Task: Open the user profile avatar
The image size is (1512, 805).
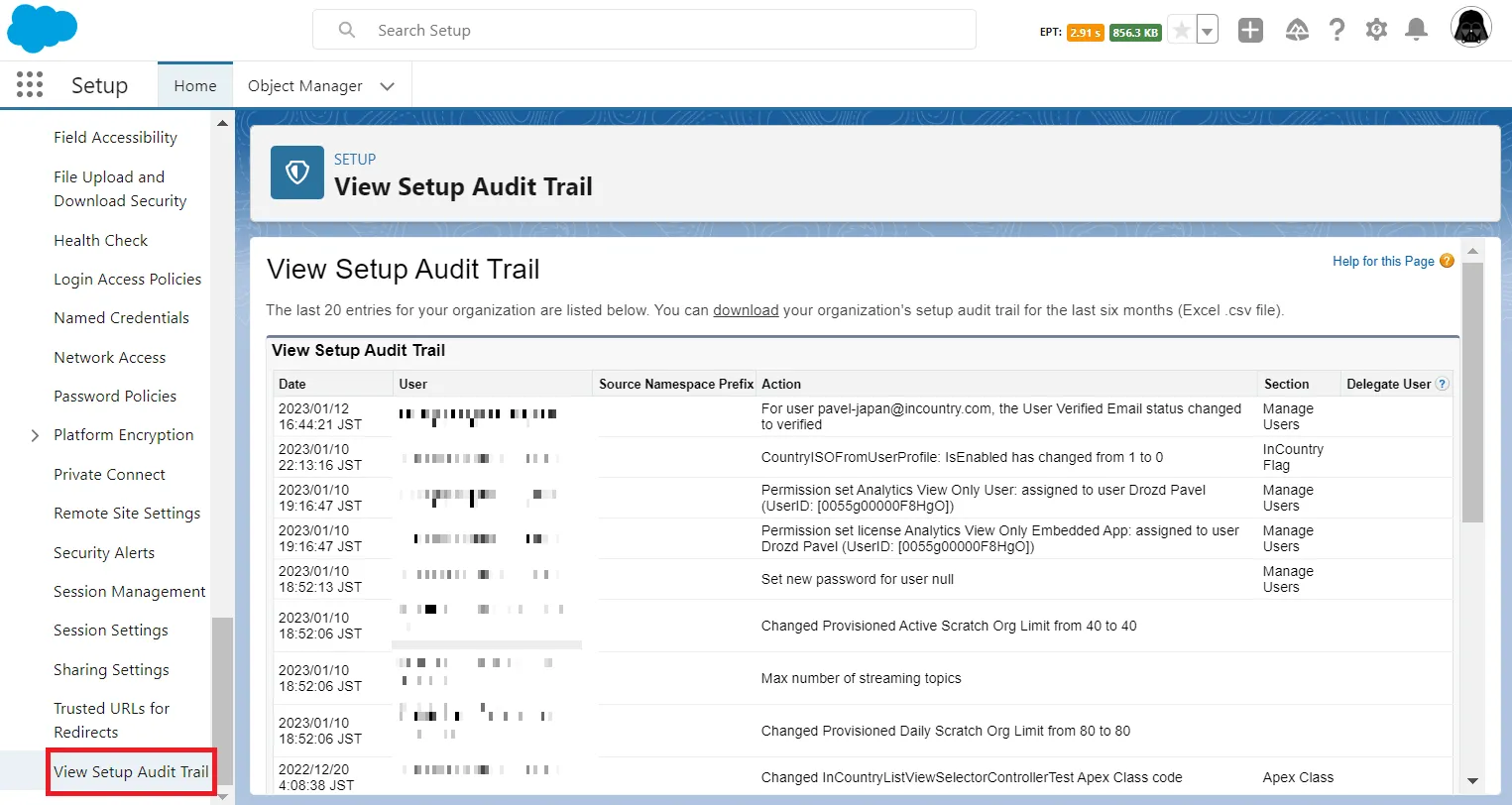Action: [1470, 29]
